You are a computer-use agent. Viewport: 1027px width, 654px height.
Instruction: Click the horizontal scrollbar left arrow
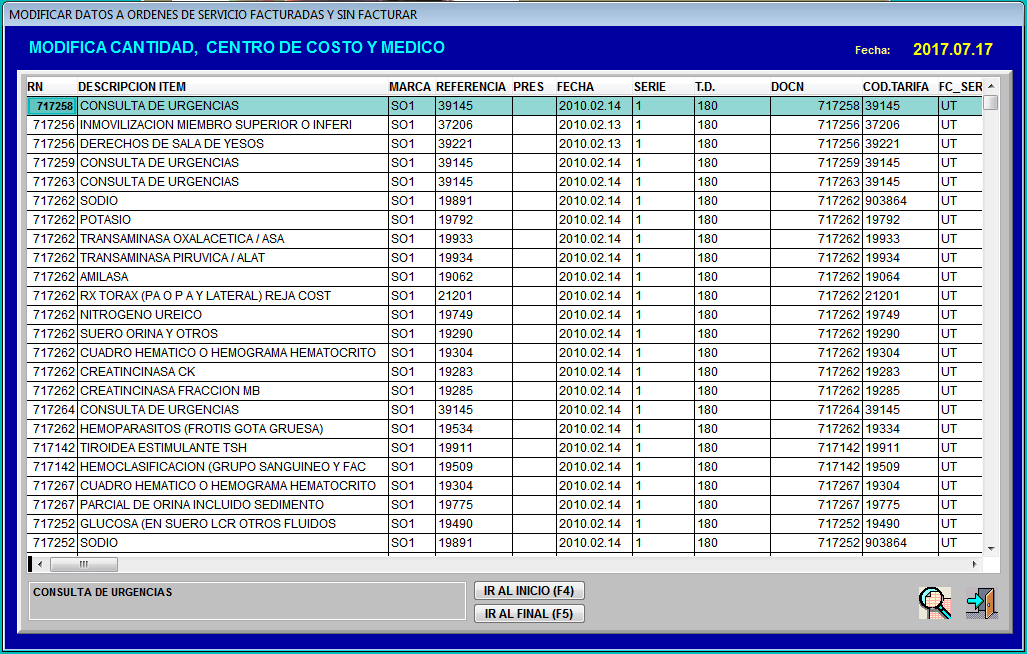click(x=40, y=564)
